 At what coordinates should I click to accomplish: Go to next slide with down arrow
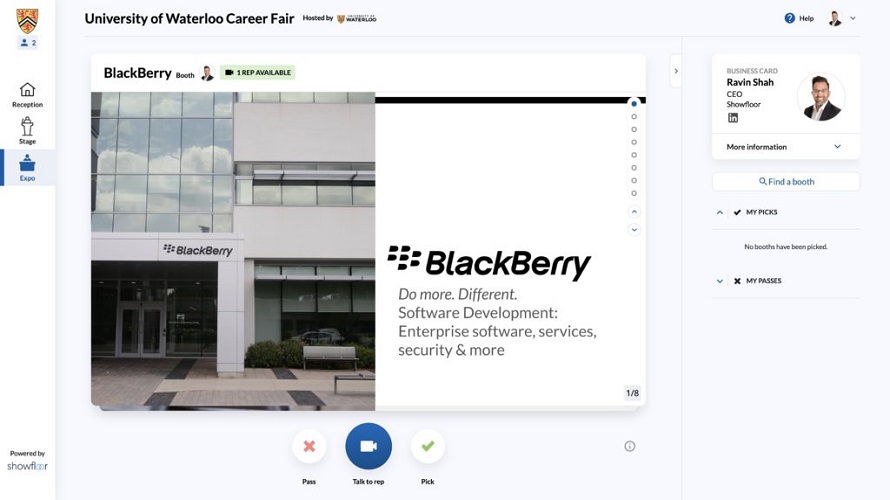coord(634,229)
